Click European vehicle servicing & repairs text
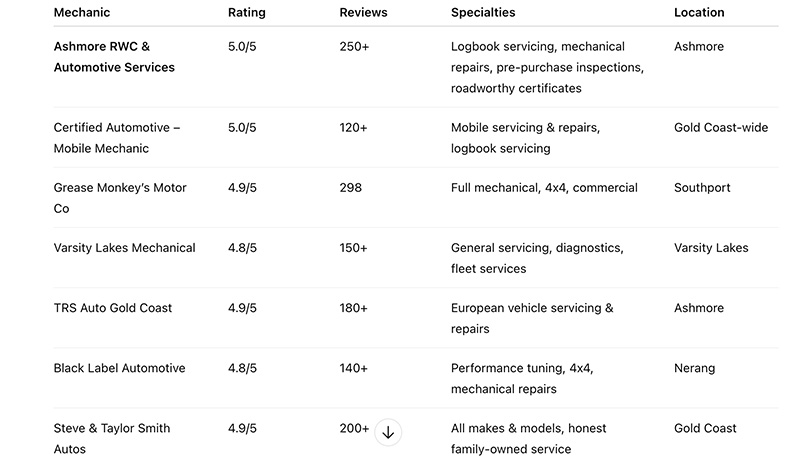 pos(532,318)
